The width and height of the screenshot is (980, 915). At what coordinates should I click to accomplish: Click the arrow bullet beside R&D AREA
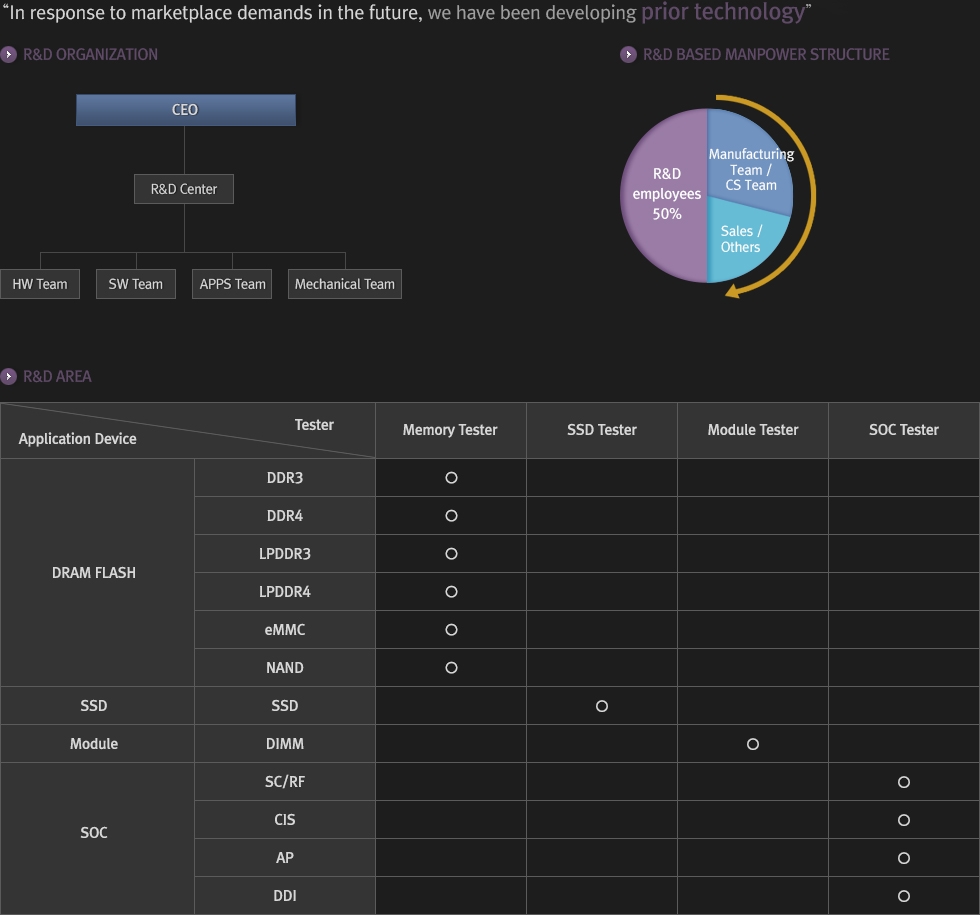[x=8, y=376]
